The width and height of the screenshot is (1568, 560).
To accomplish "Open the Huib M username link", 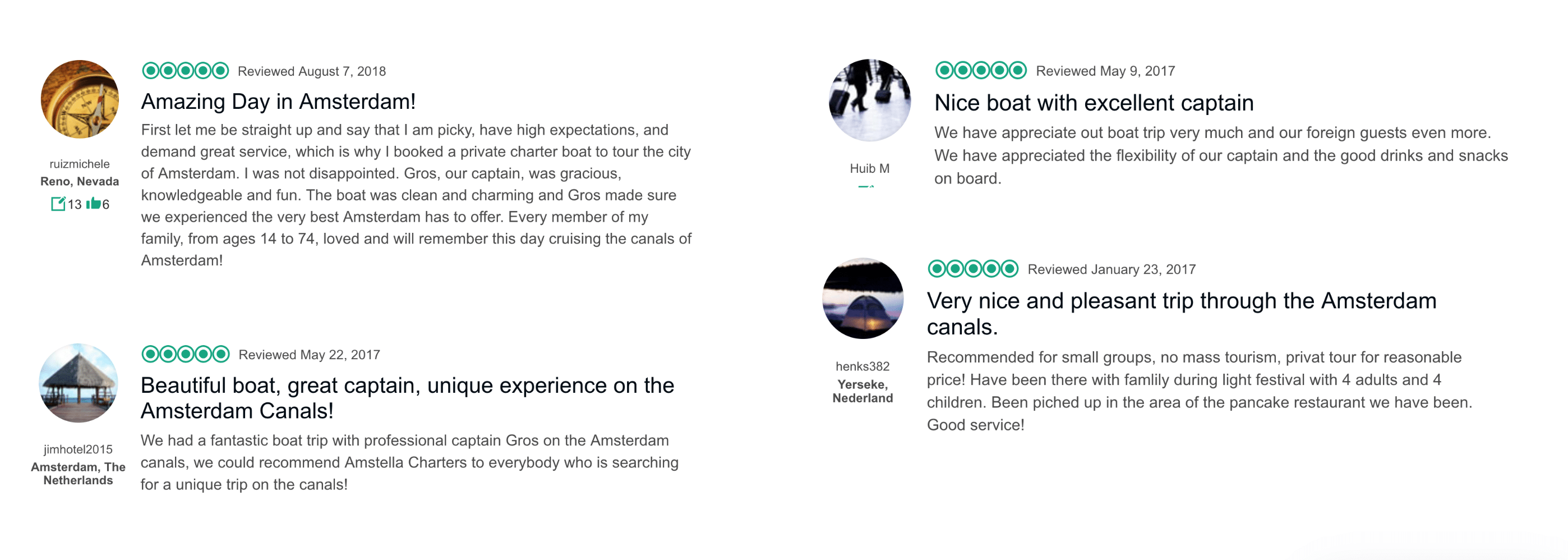I will click(869, 168).
